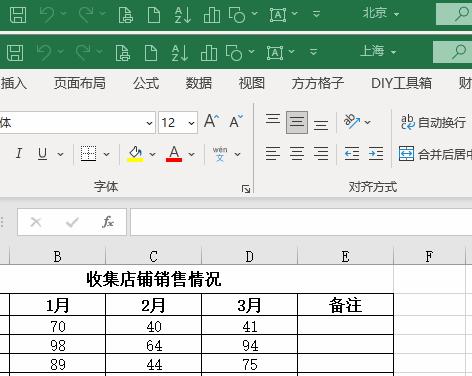Click the borders icon

pos(88,154)
